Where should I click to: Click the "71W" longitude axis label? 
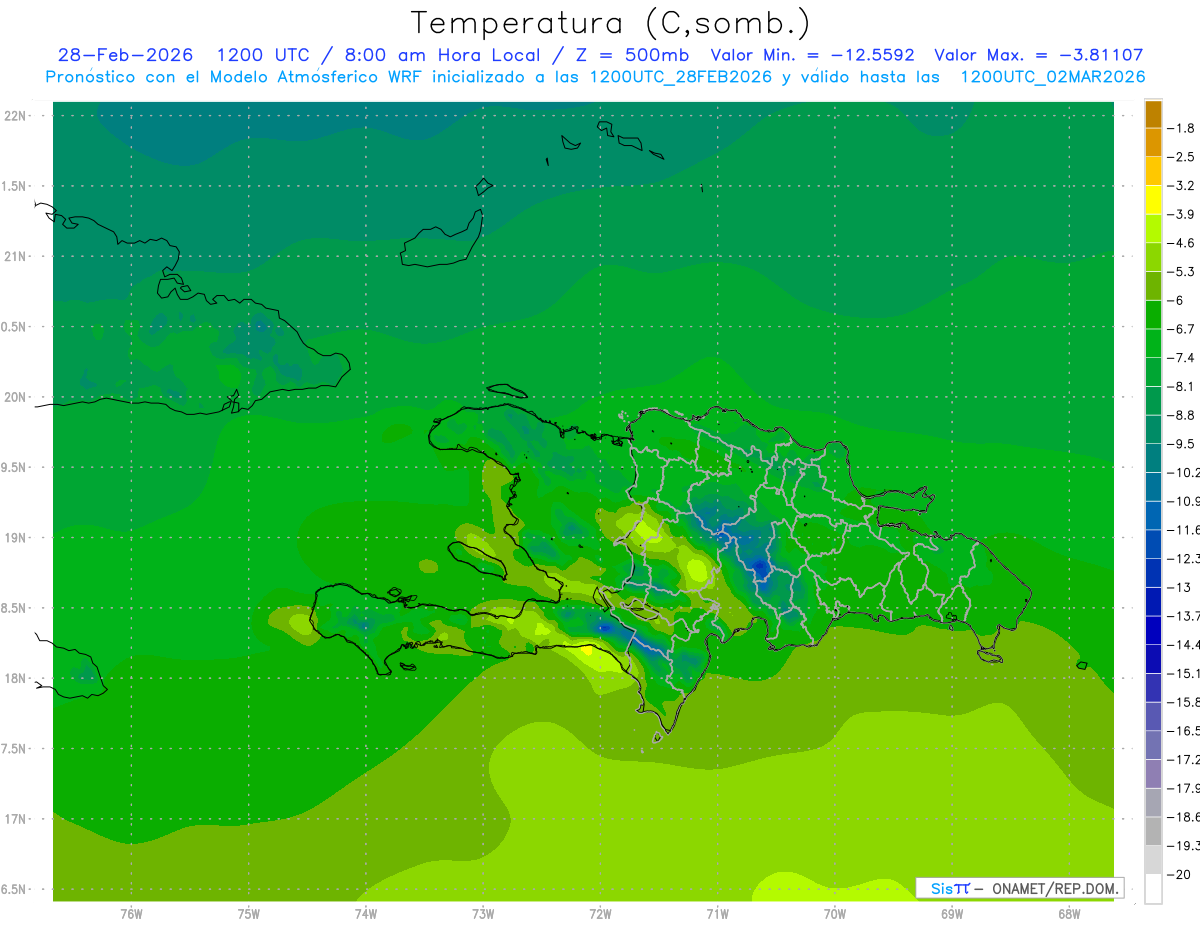[717, 914]
